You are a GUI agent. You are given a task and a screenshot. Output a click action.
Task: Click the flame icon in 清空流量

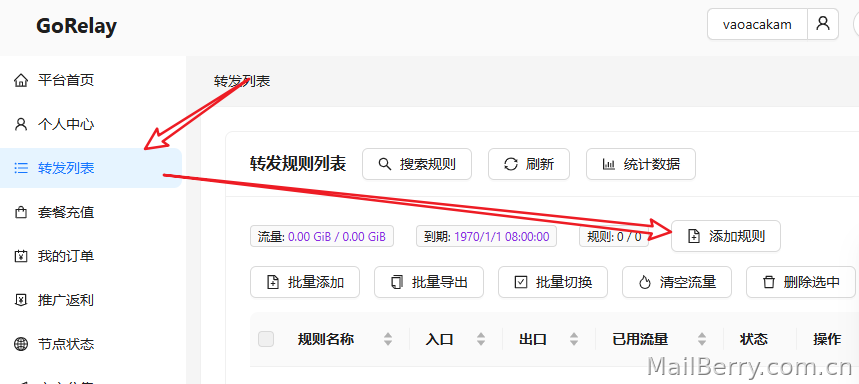(x=645, y=282)
